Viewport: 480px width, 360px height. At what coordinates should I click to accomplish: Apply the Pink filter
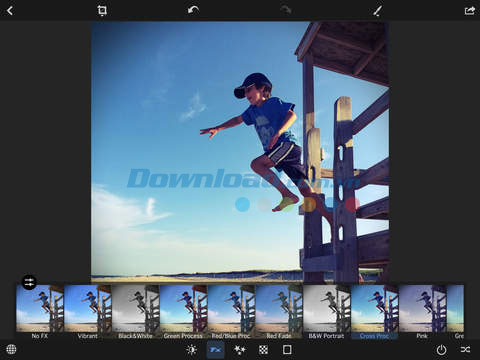(x=422, y=312)
